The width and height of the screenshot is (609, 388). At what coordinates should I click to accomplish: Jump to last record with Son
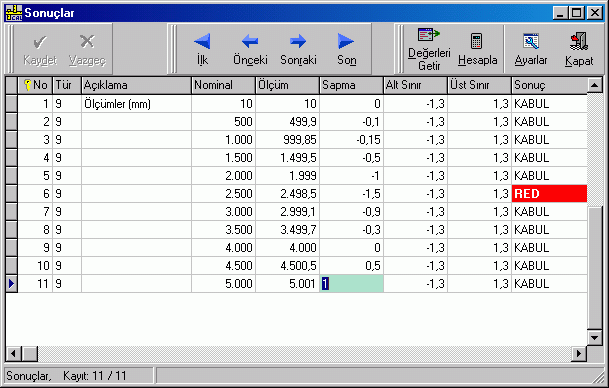346,49
